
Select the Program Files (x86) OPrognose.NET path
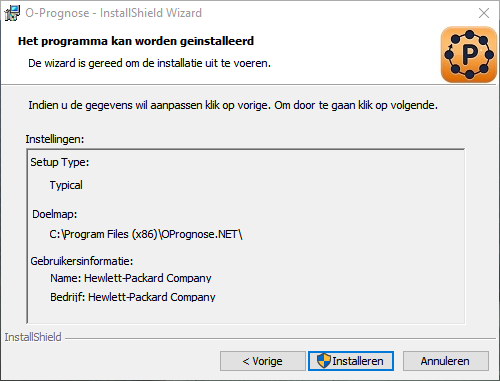pyautogui.click(x=146, y=234)
